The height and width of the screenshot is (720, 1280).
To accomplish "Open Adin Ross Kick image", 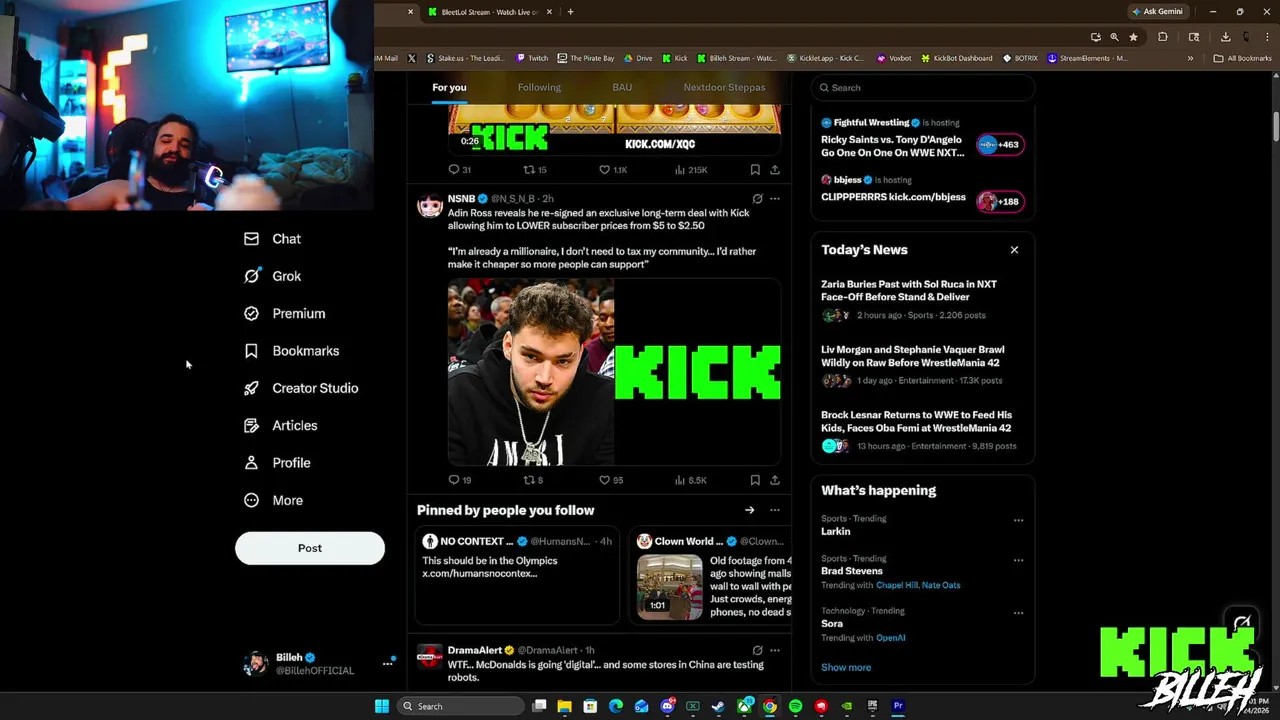I will point(614,372).
